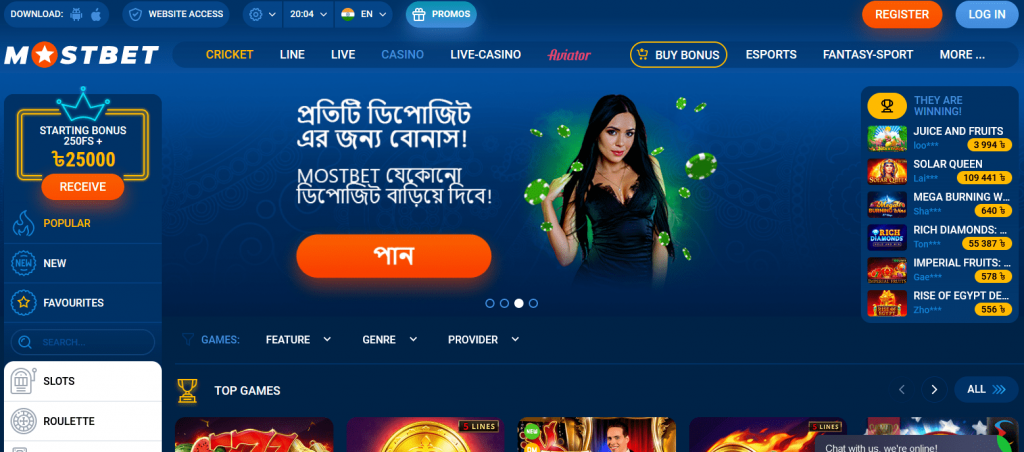This screenshot has width=1024, height=452.
Task: Switch to the Live-Casino tab
Action: [485, 55]
